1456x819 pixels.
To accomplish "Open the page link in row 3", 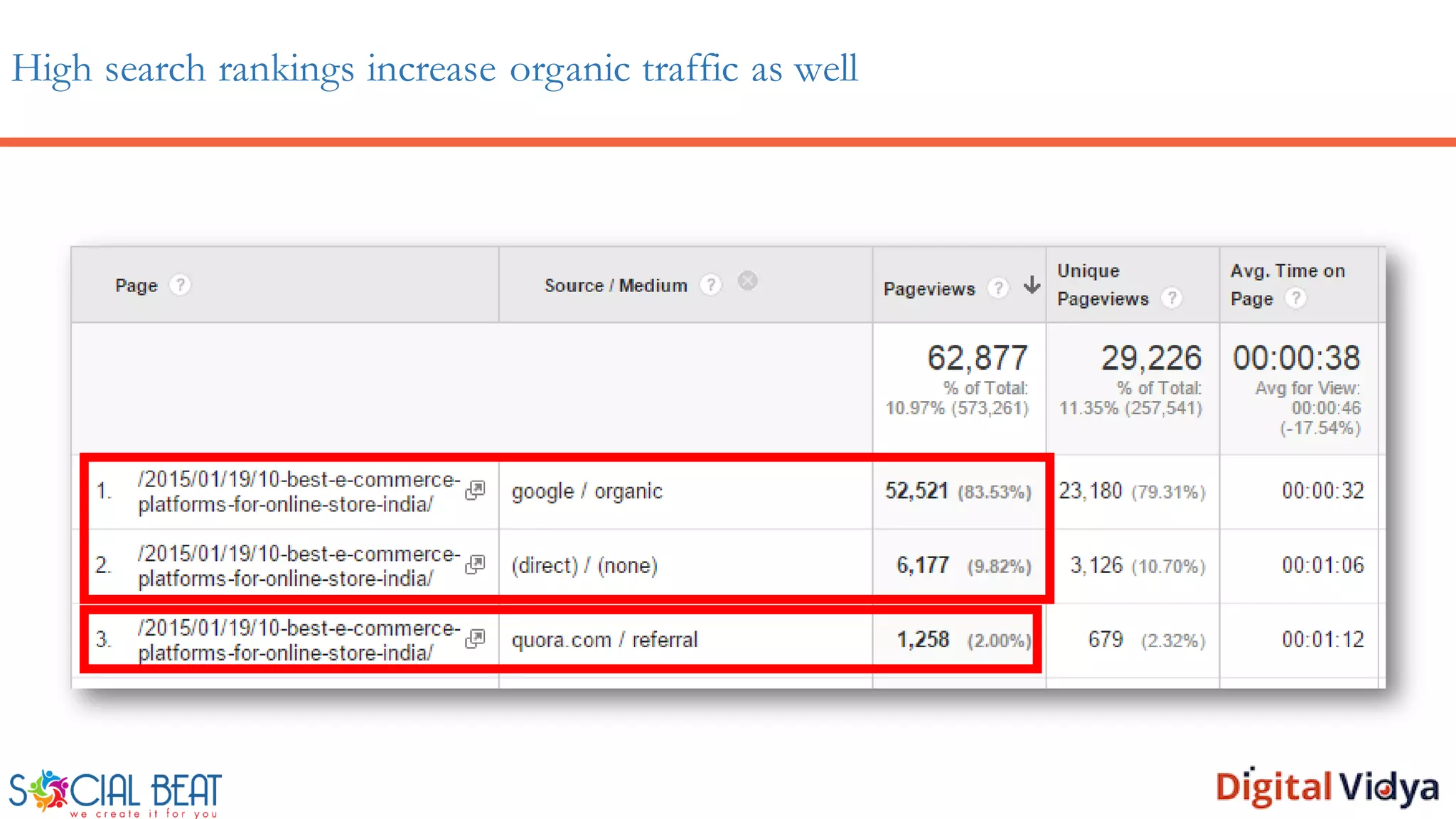I will click(x=299, y=640).
